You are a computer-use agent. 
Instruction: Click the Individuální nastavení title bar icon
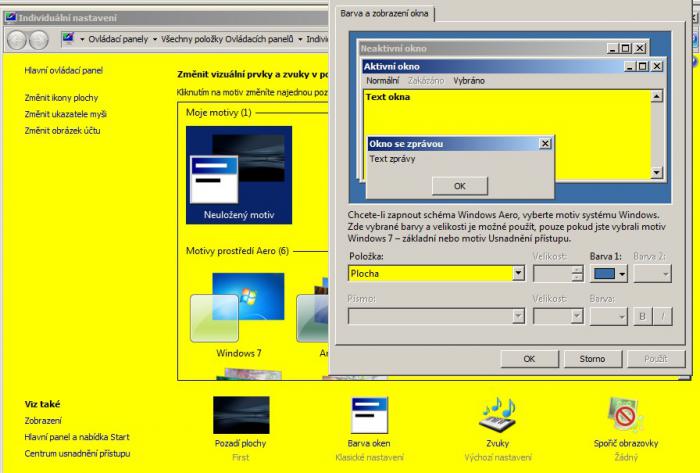coord(10,17)
